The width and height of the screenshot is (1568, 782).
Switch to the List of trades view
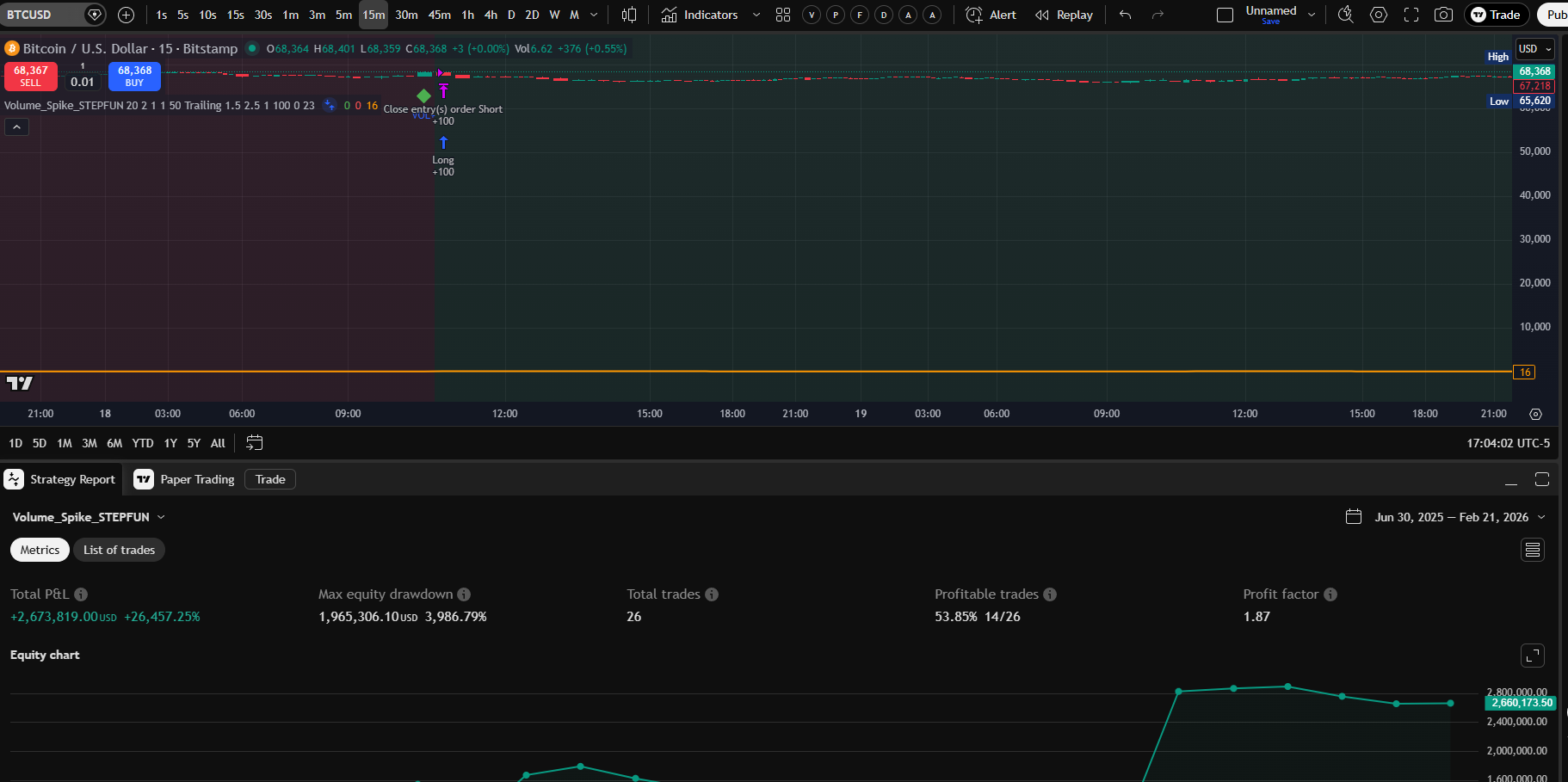pos(119,550)
